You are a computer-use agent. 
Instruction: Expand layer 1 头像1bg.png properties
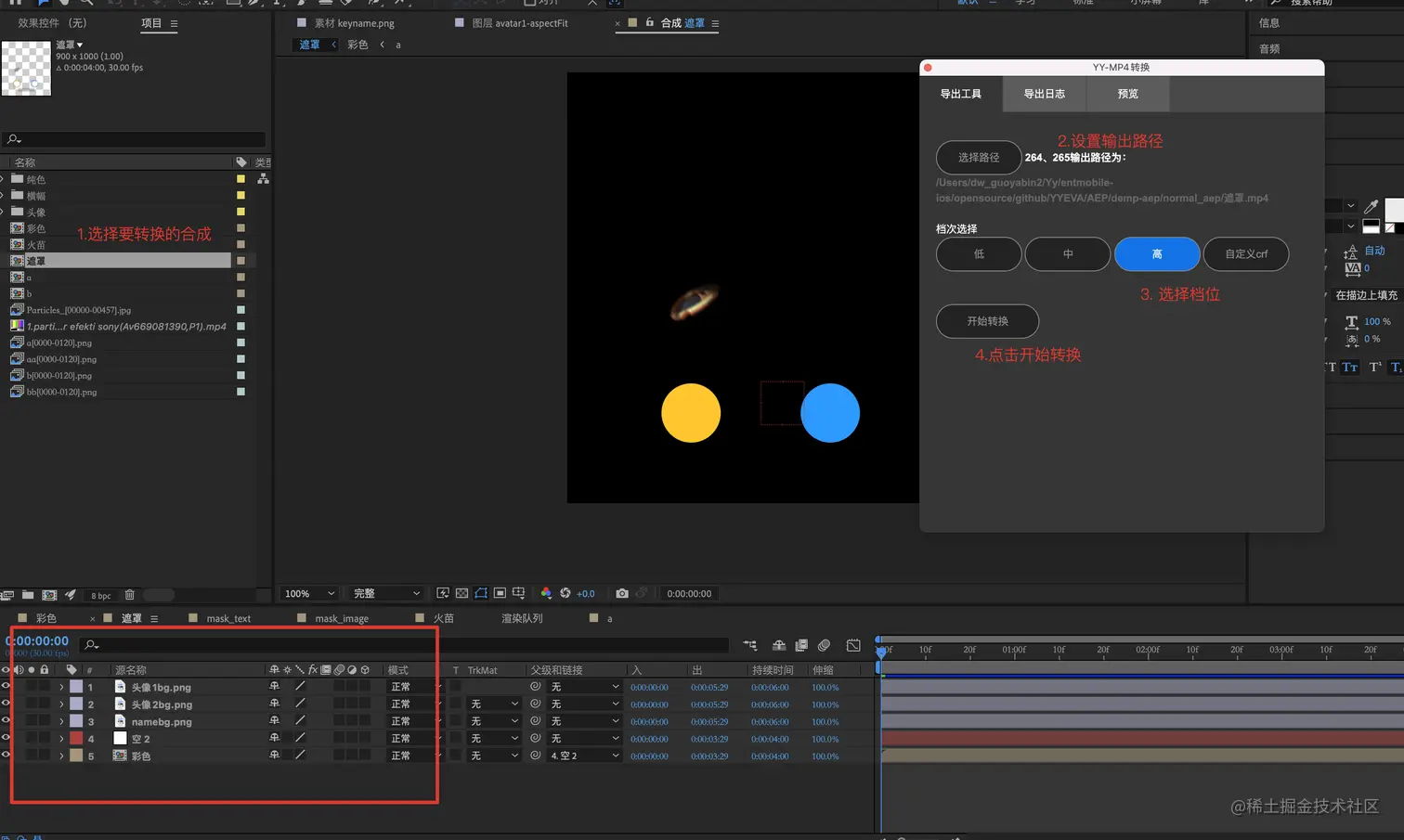click(61, 687)
